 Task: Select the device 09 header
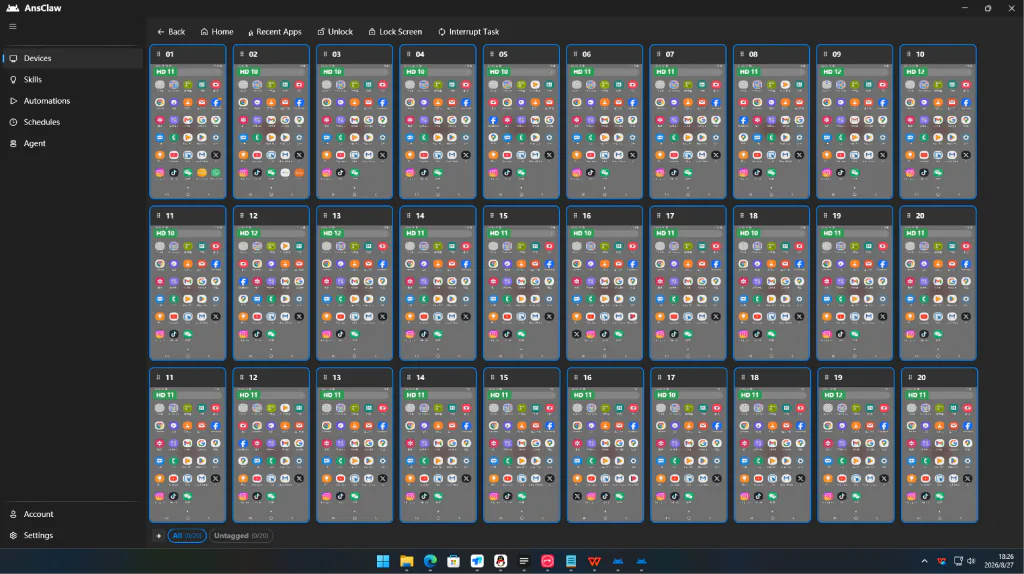[x=854, y=54]
